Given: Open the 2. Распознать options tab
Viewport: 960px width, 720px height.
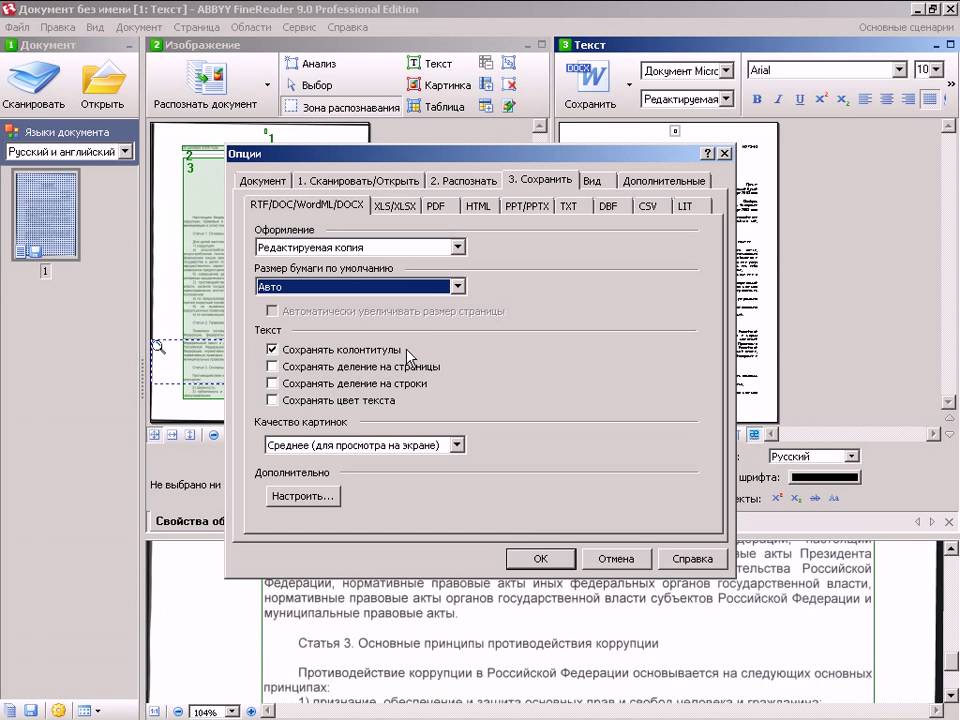Looking at the screenshot, I should [463, 181].
